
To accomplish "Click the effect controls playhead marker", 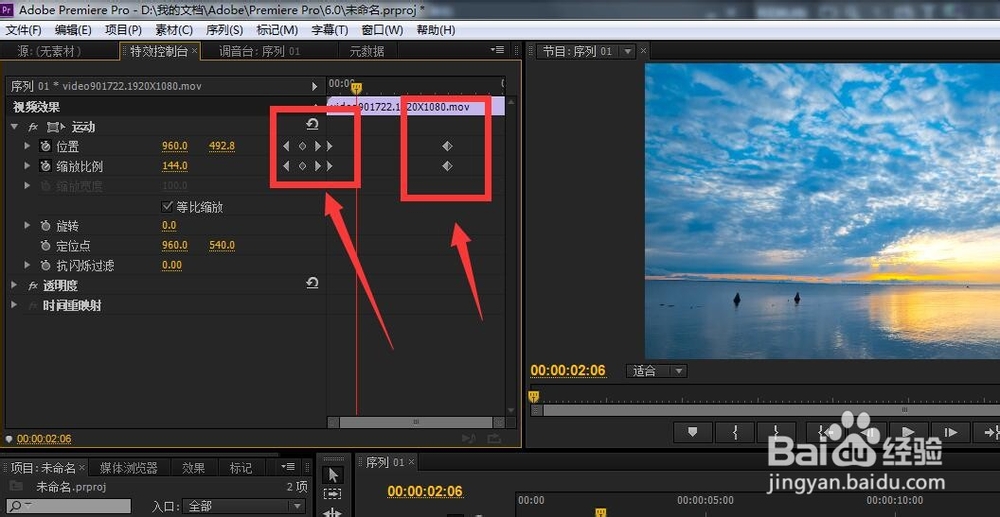I will pos(357,89).
